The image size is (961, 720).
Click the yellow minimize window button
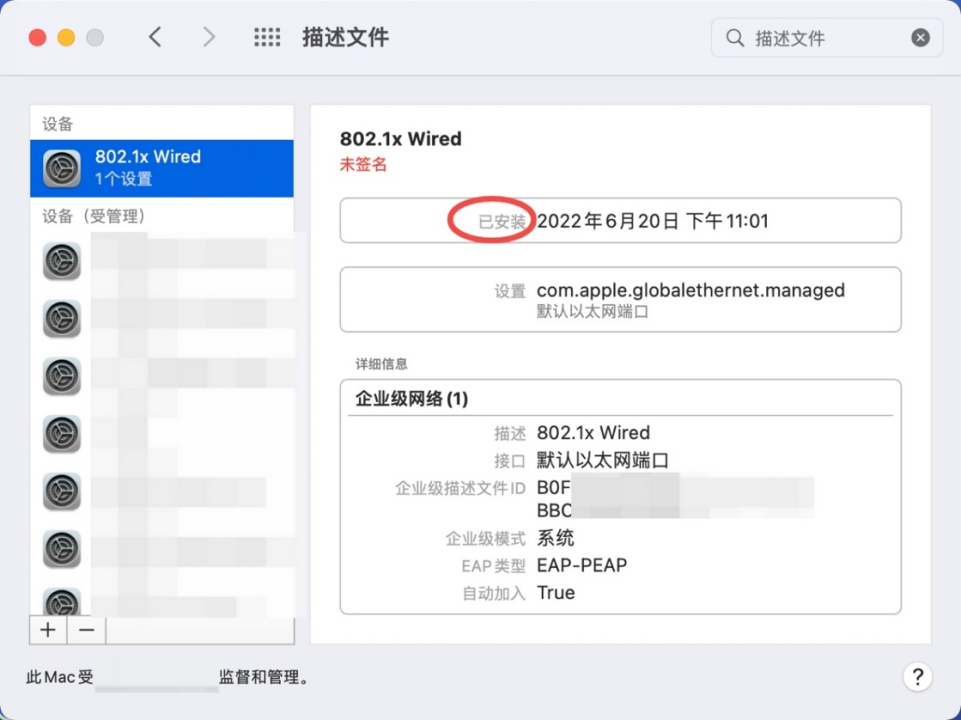point(66,38)
